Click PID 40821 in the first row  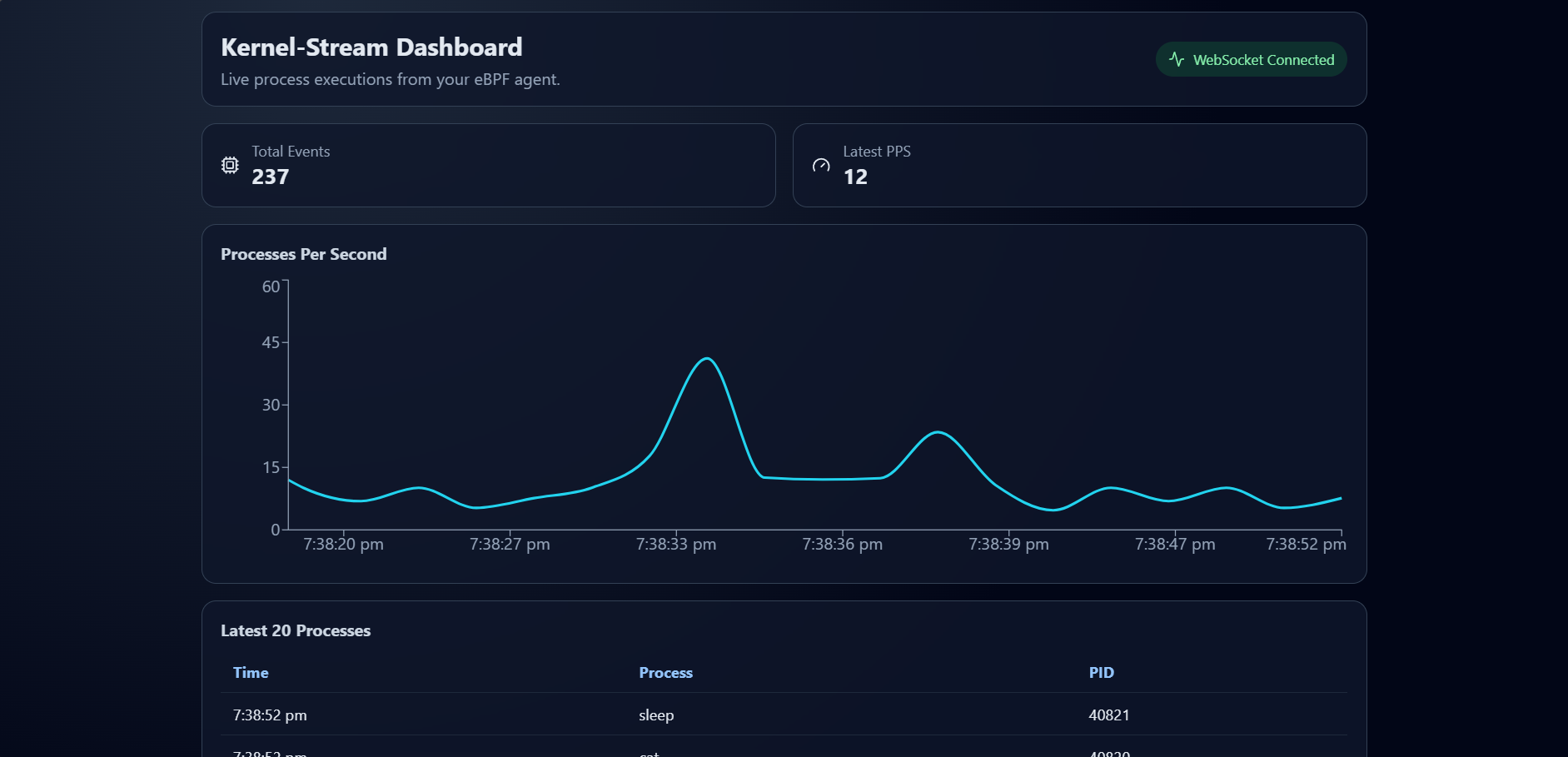pos(1108,715)
